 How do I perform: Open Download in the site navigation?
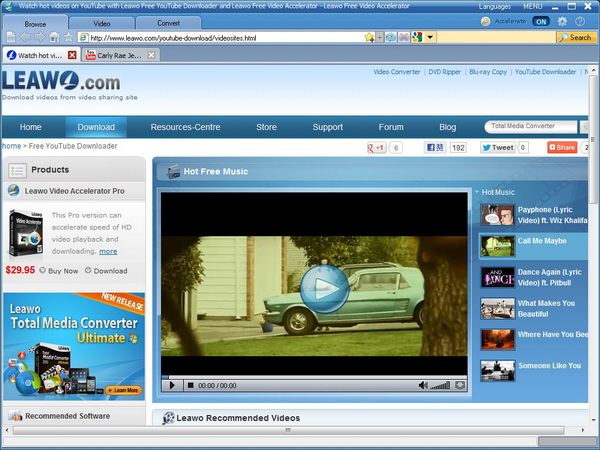[x=96, y=127]
